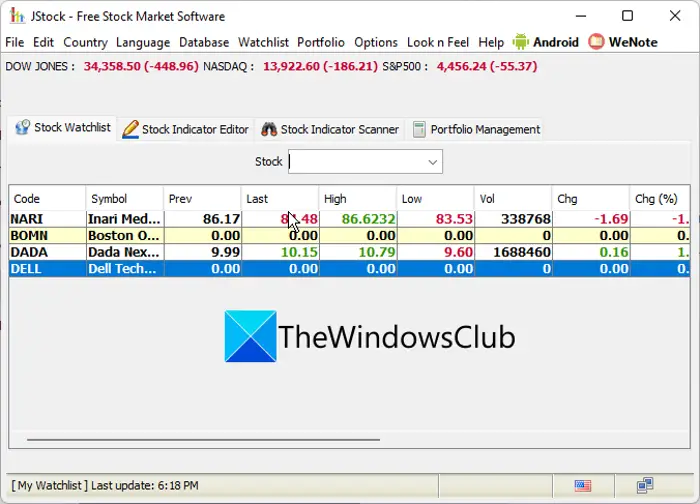Open the Options menu
Screen dimensions: 700x504
(376, 42)
